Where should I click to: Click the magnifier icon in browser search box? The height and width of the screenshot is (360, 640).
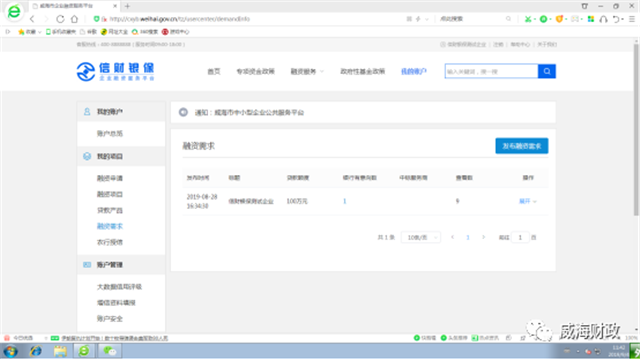click(508, 19)
